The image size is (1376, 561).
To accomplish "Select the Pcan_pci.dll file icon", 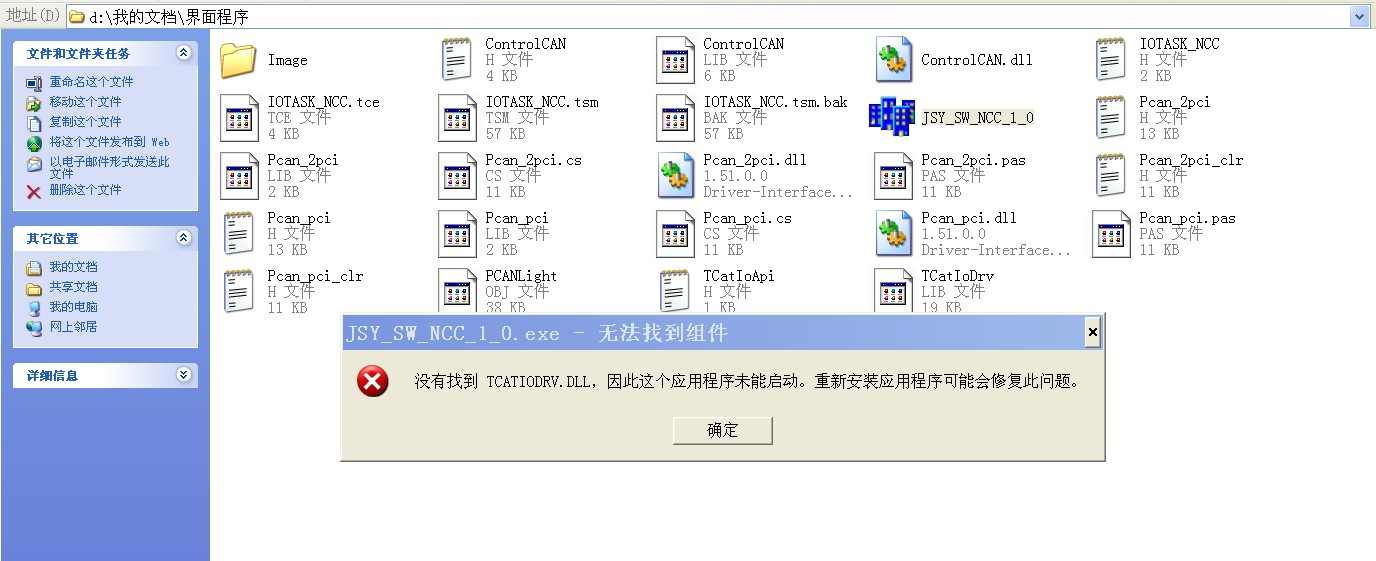I will tap(893, 234).
